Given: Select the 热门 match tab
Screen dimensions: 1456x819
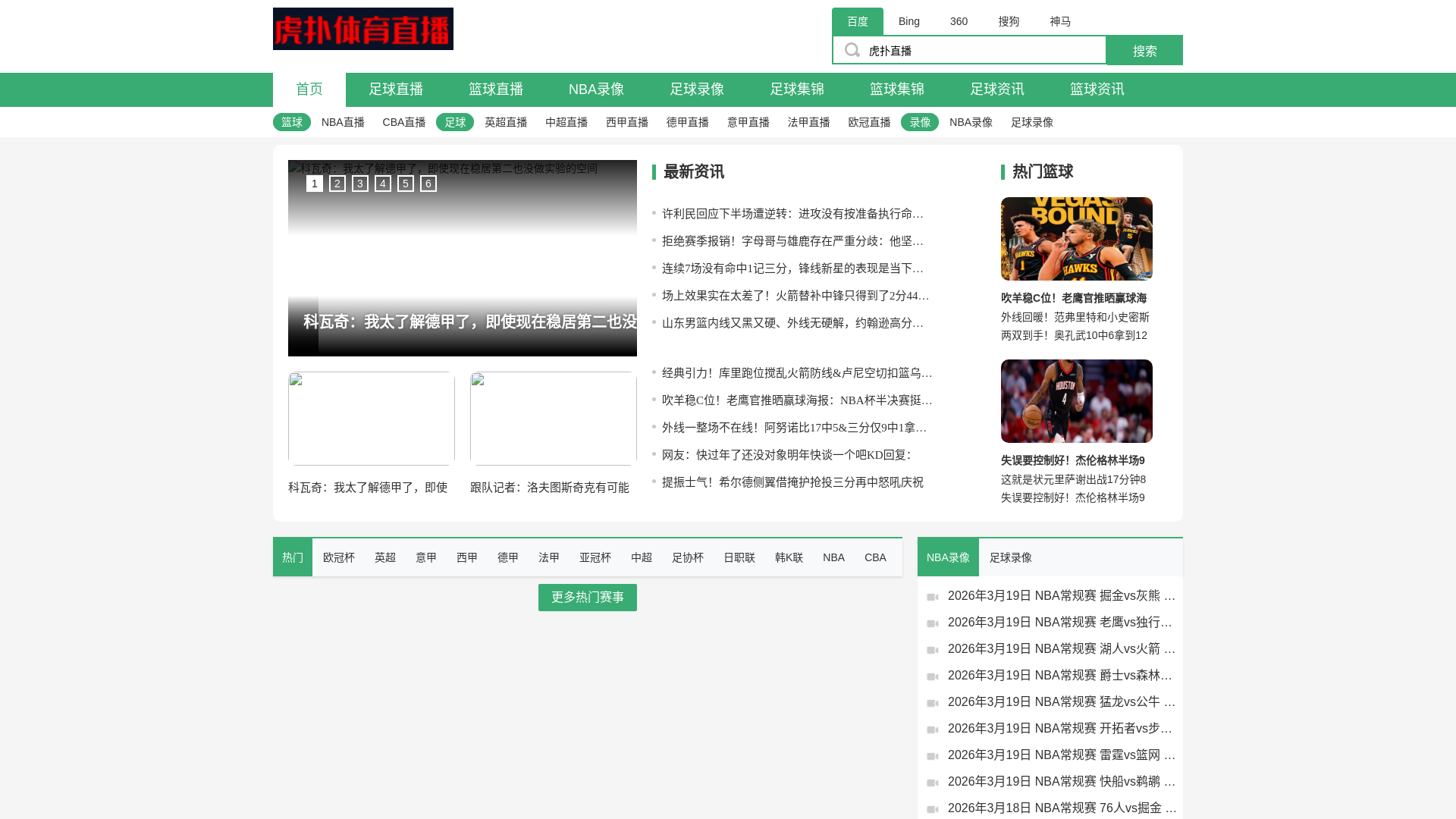Looking at the screenshot, I should pos(293,557).
